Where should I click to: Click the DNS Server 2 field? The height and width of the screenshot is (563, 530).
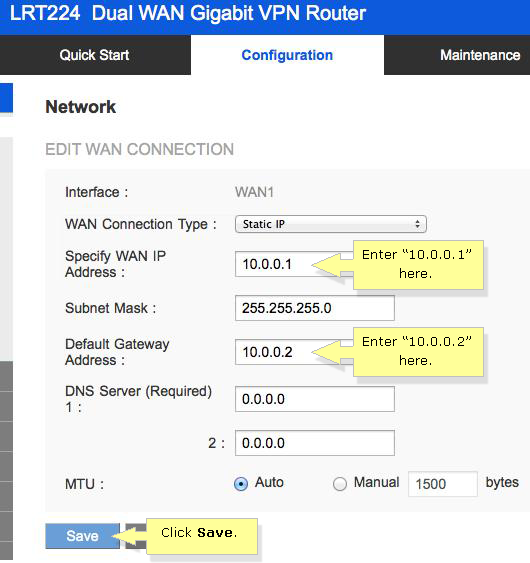coord(315,443)
